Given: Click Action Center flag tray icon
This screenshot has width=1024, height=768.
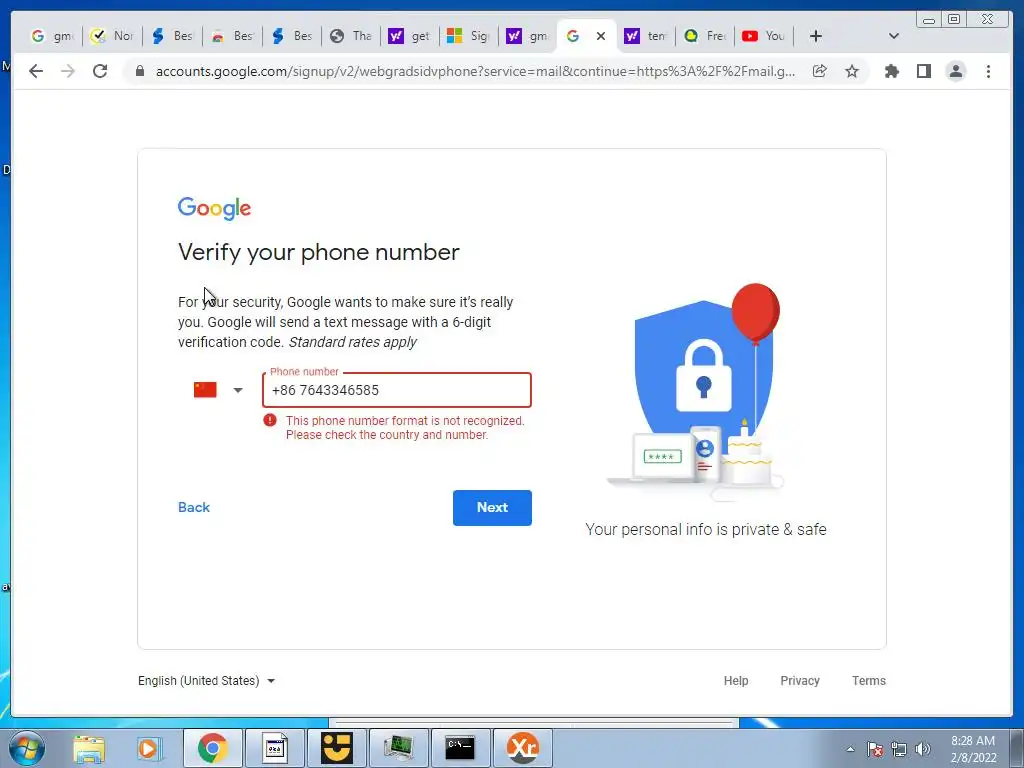Looking at the screenshot, I should coord(874,749).
